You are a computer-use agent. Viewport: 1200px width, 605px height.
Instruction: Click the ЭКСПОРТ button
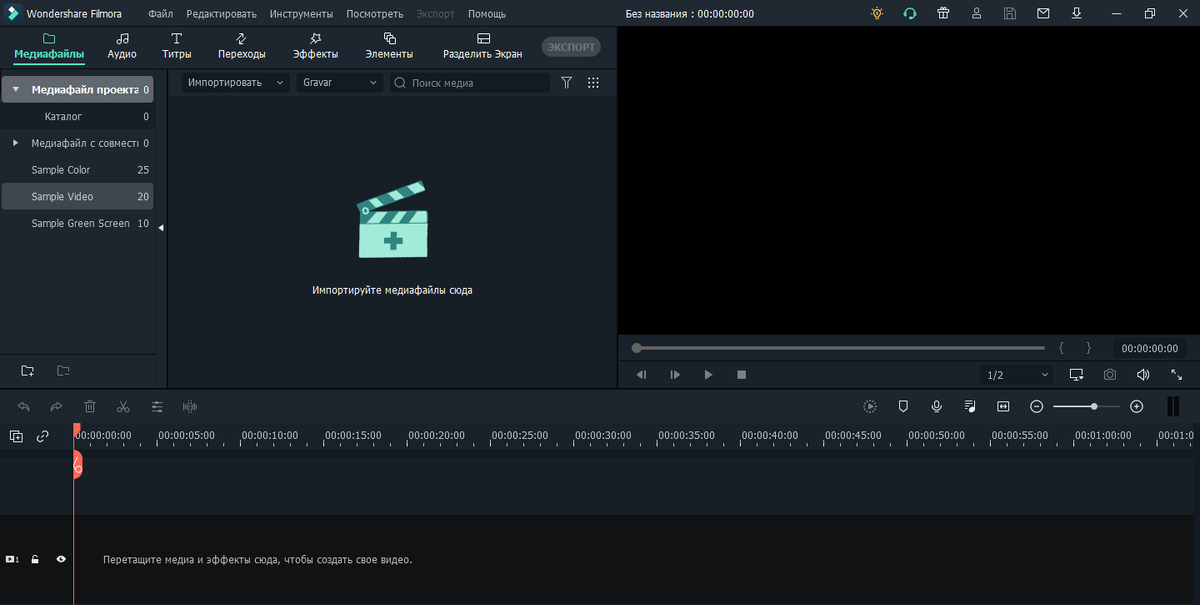pyautogui.click(x=571, y=47)
